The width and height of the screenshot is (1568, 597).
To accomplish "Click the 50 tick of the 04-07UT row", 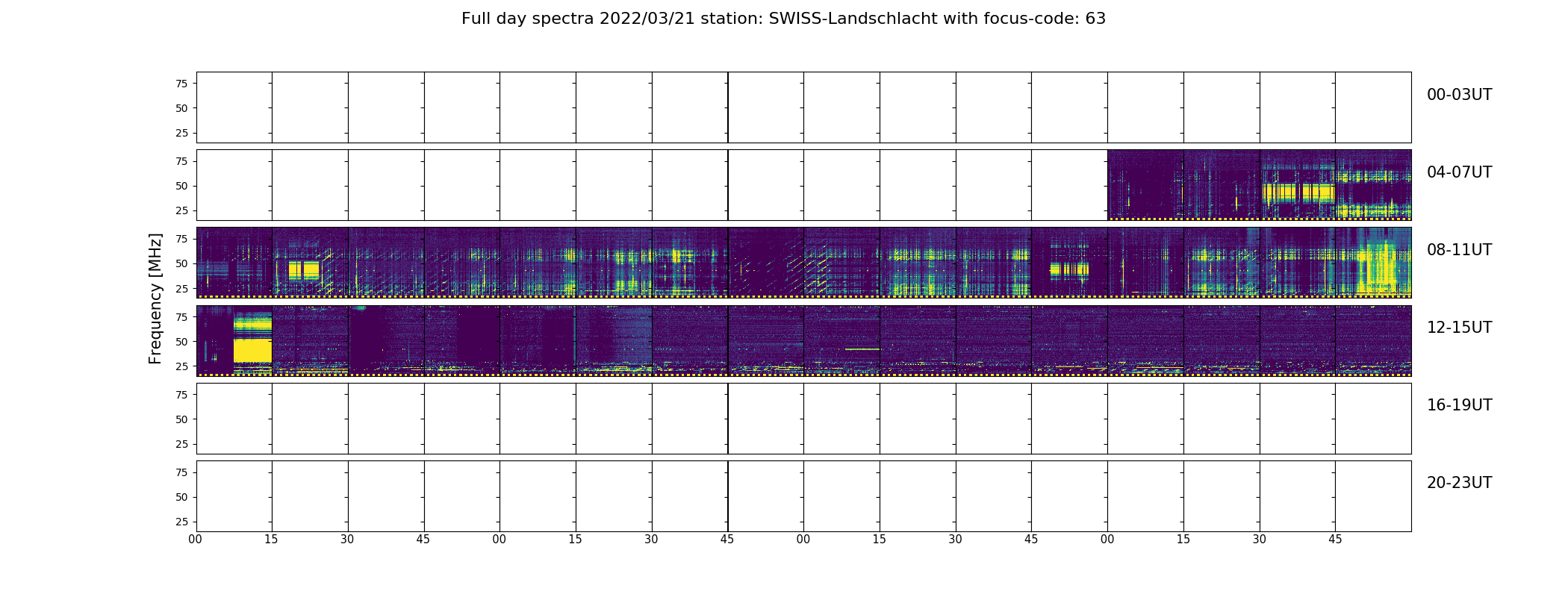I will click(181, 186).
